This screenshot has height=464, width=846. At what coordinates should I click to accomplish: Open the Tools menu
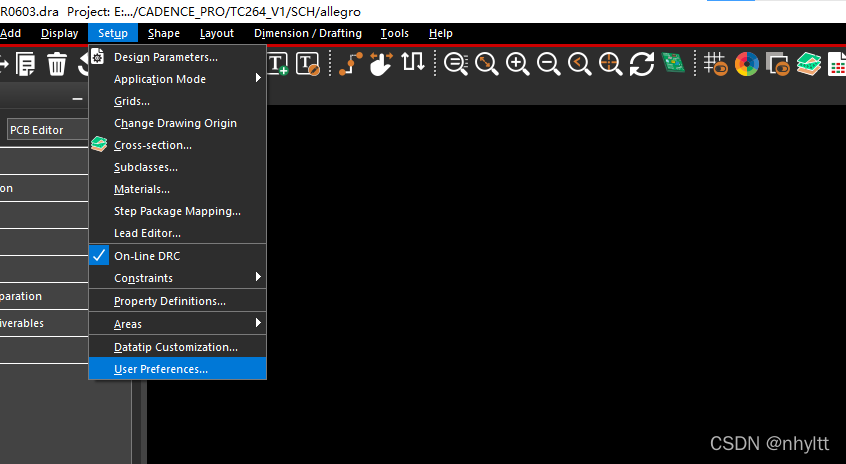coord(394,33)
